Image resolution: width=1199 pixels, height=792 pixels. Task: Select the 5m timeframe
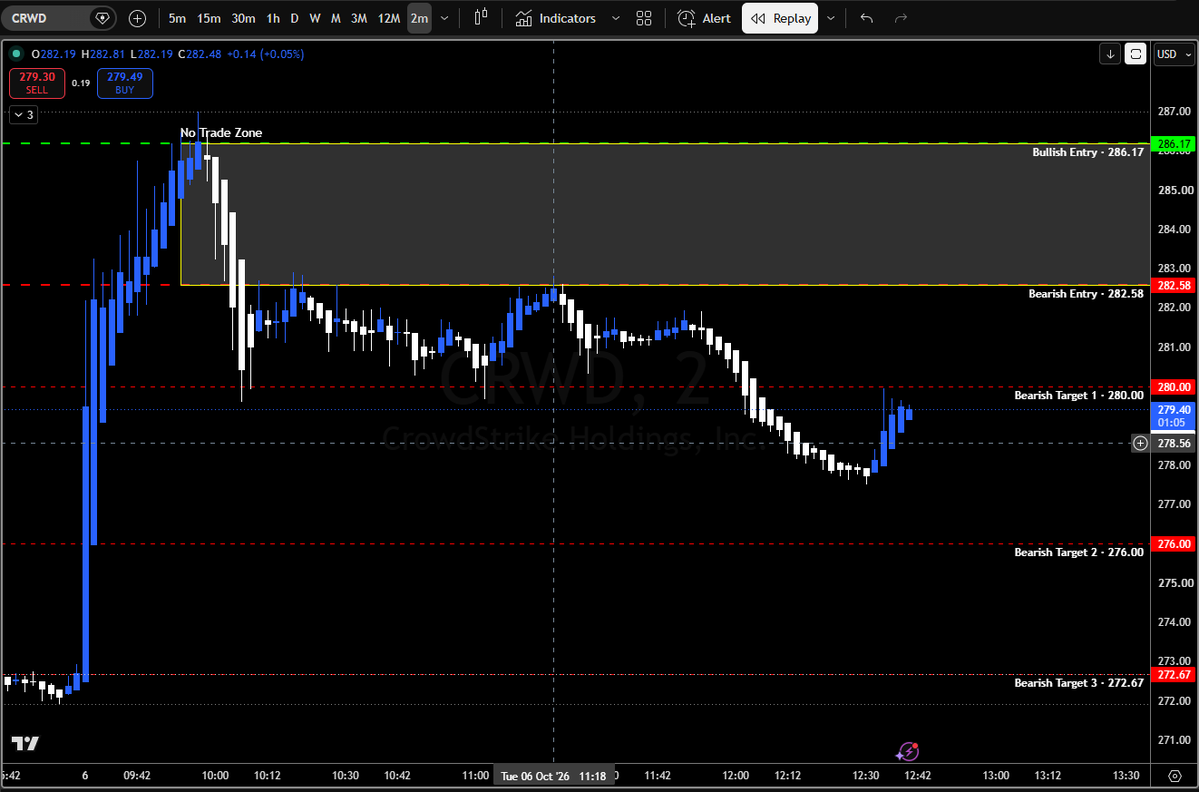coord(177,18)
